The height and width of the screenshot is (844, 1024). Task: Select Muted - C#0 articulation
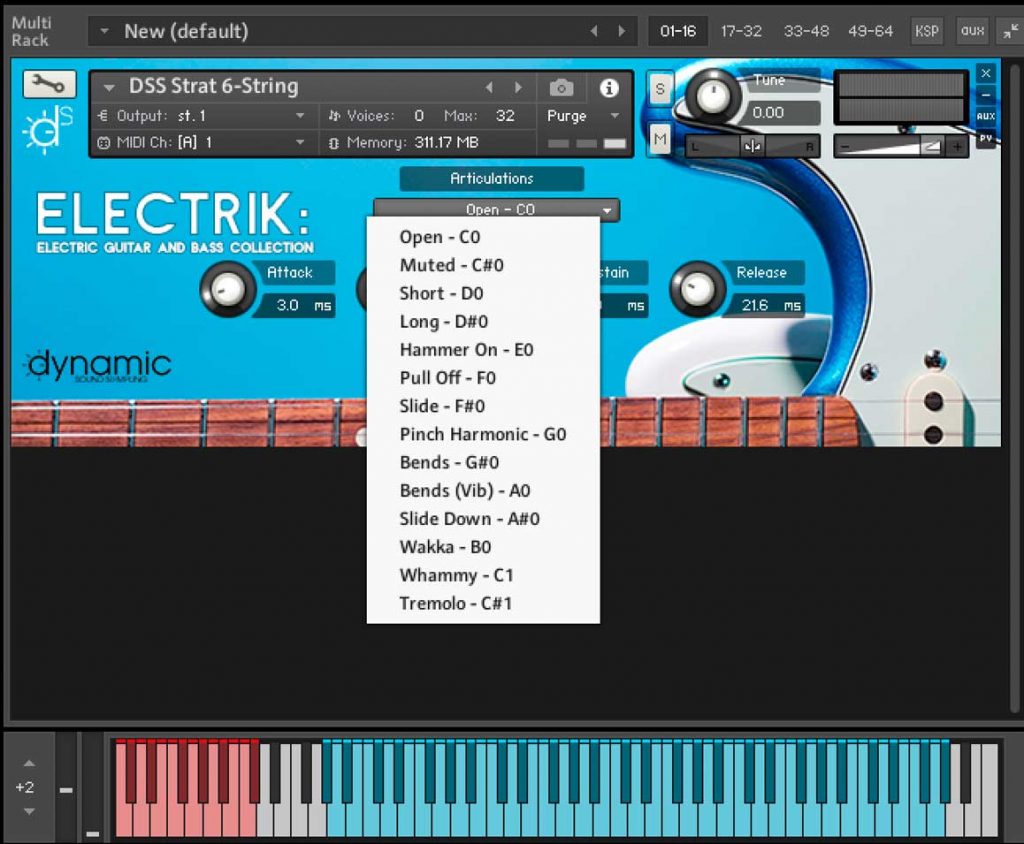(483, 265)
